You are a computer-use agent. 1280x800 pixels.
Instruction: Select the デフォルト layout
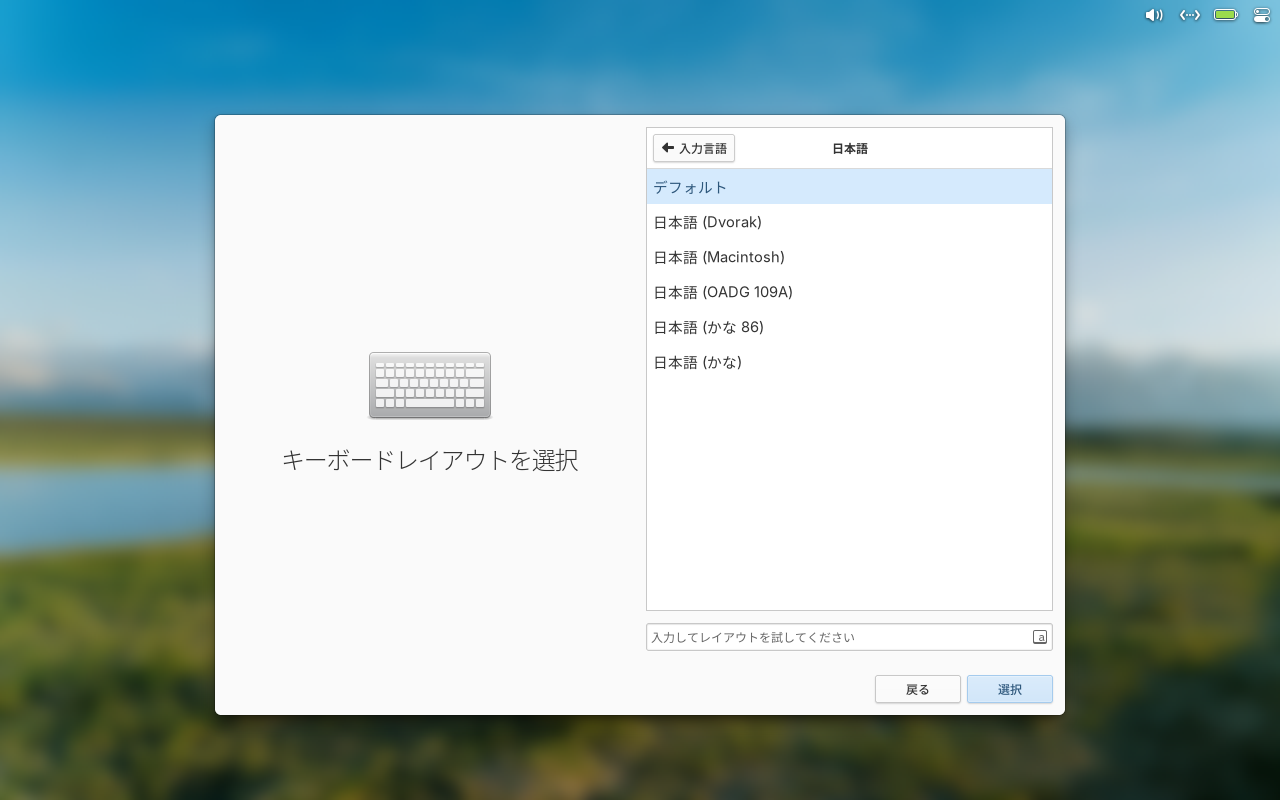point(849,187)
